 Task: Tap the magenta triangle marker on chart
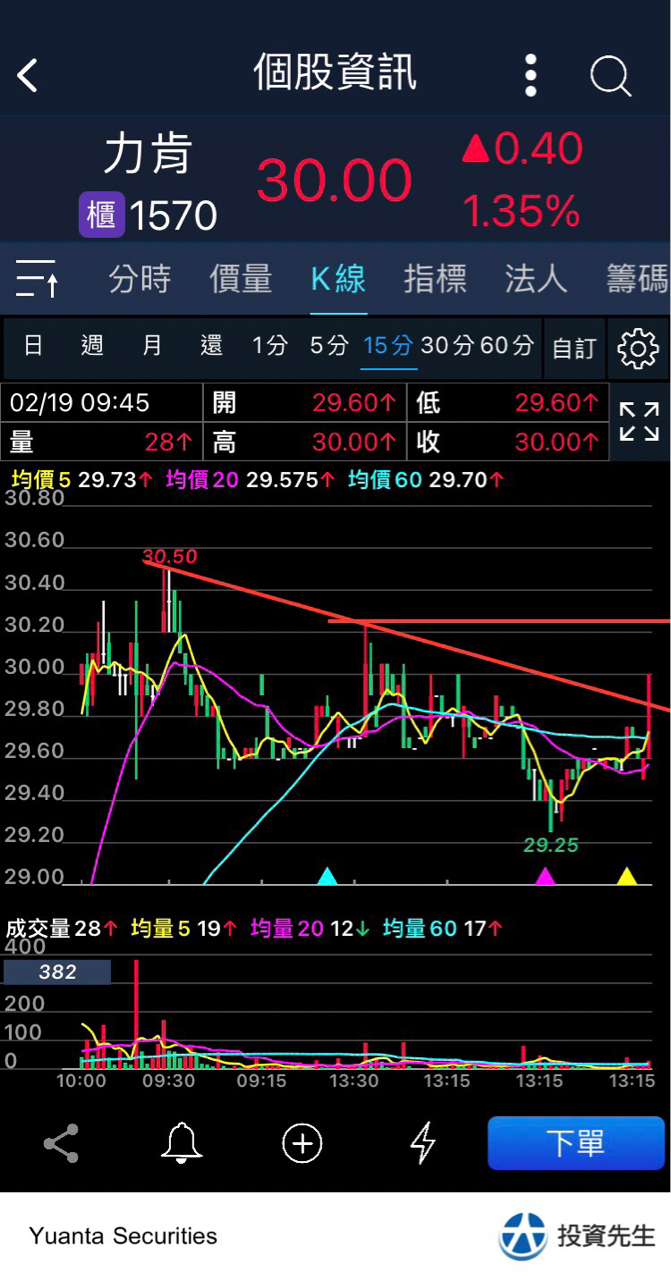(545, 877)
